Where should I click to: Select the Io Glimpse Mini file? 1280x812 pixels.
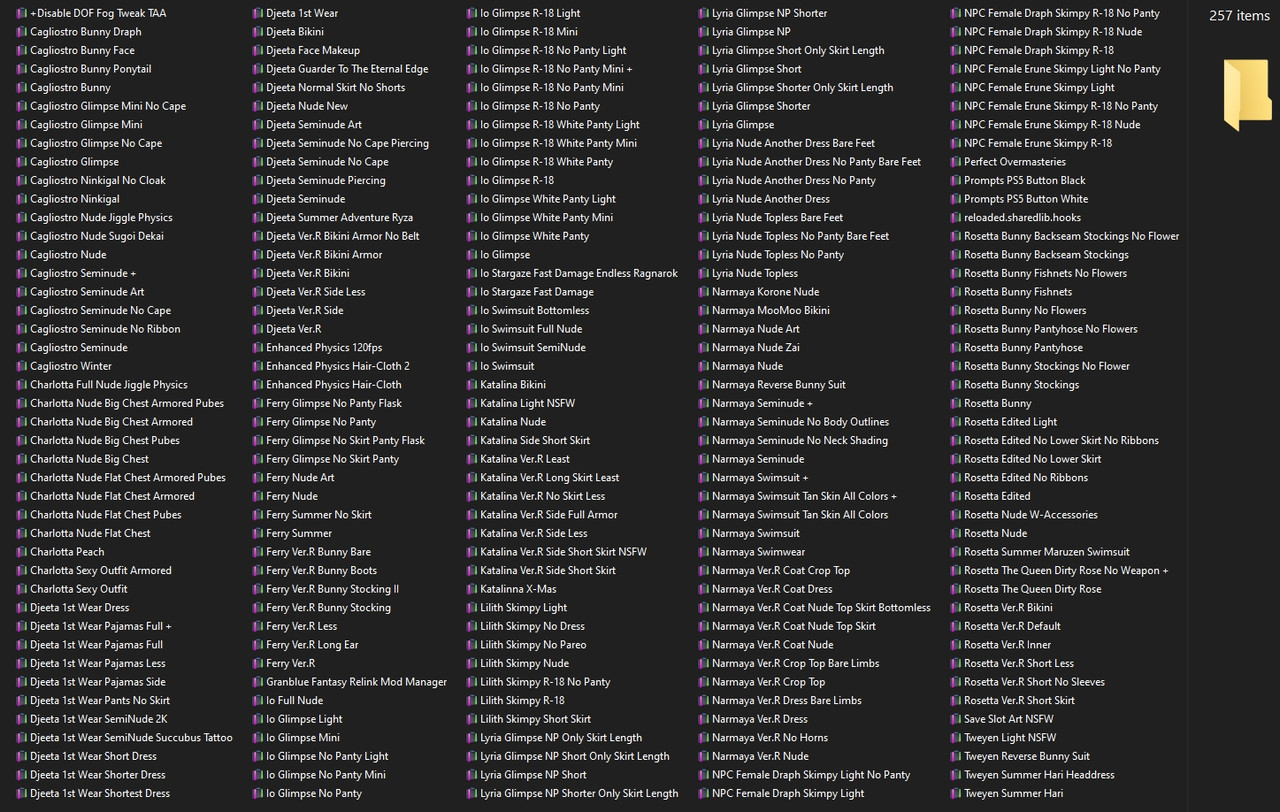303,738
